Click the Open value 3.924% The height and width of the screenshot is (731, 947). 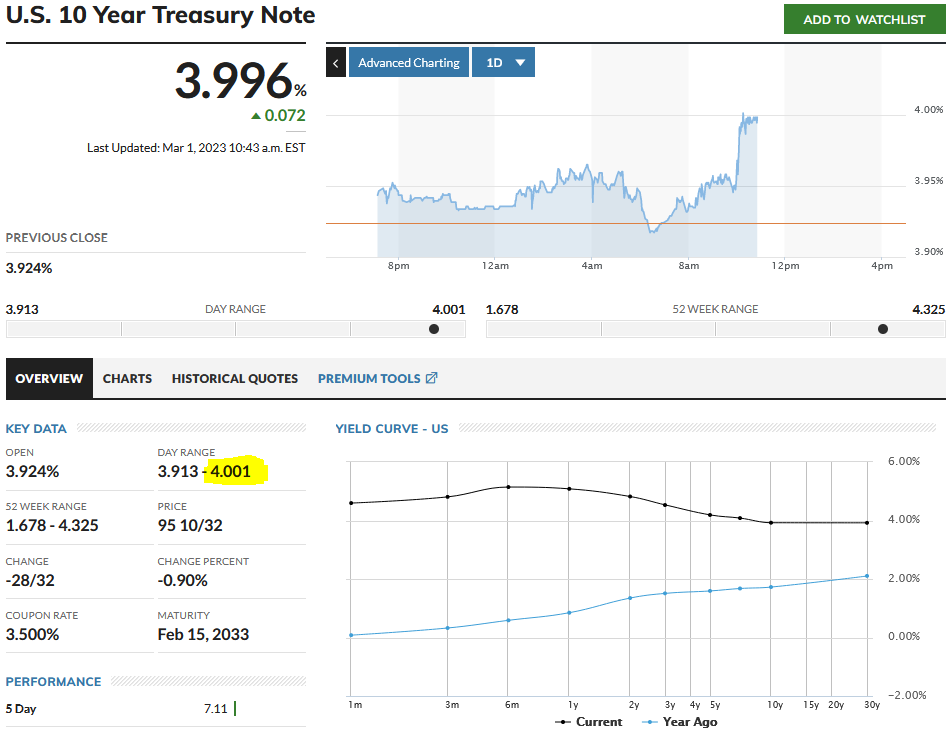pyautogui.click(x=33, y=471)
